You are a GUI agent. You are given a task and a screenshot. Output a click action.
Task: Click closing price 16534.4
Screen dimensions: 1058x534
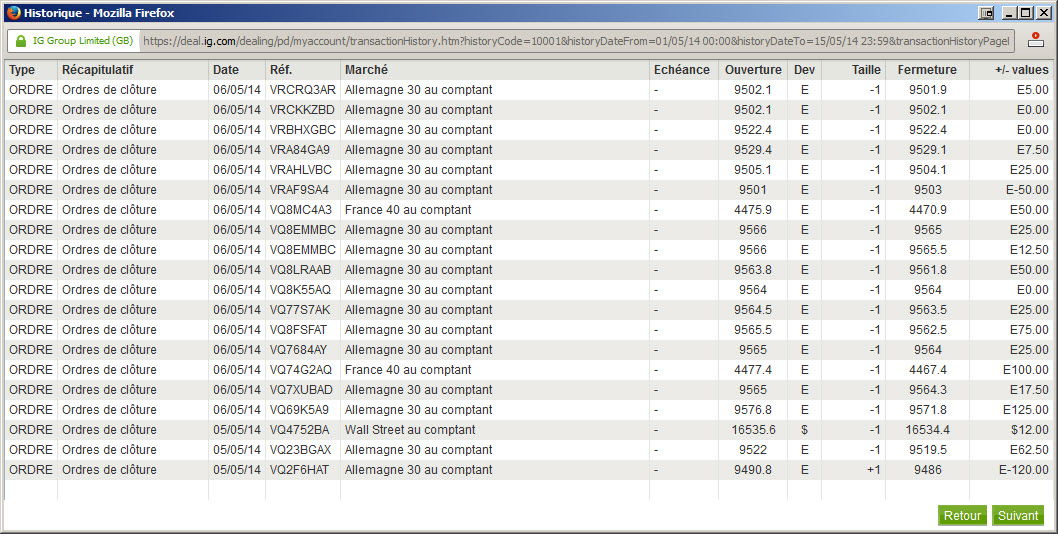[x=928, y=429]
